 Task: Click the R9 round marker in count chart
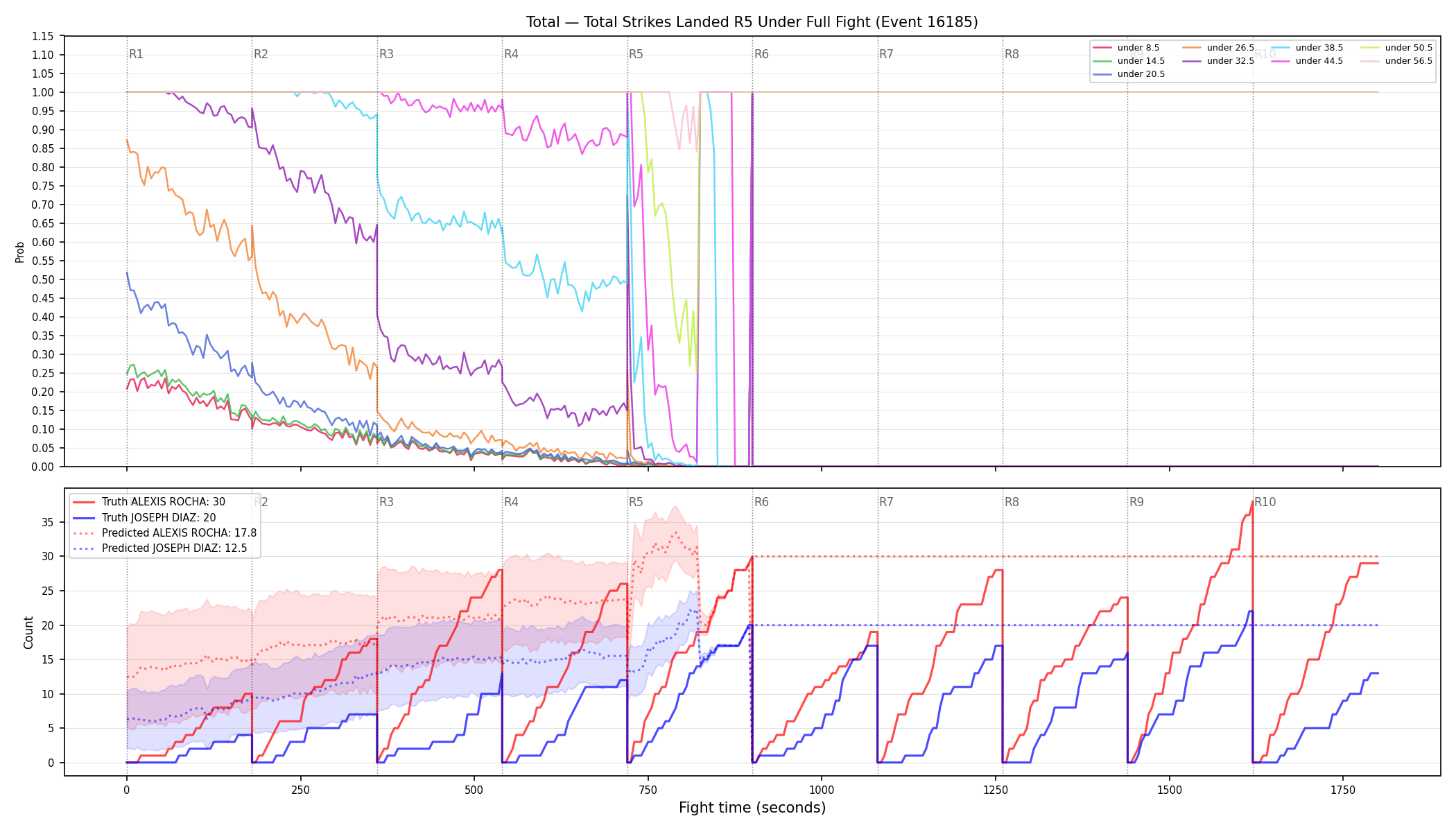pyautogui.click(x=1136, y=502)
